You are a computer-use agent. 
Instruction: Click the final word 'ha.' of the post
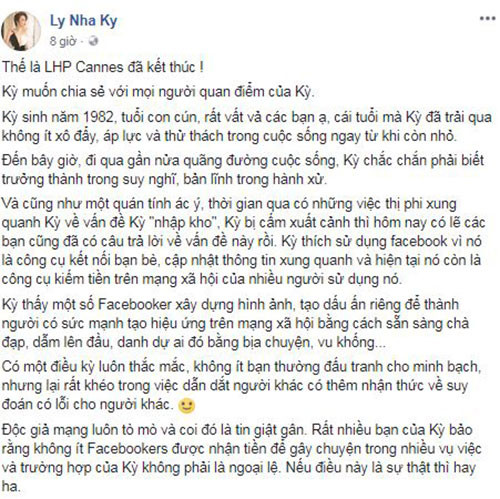[11, 487]
